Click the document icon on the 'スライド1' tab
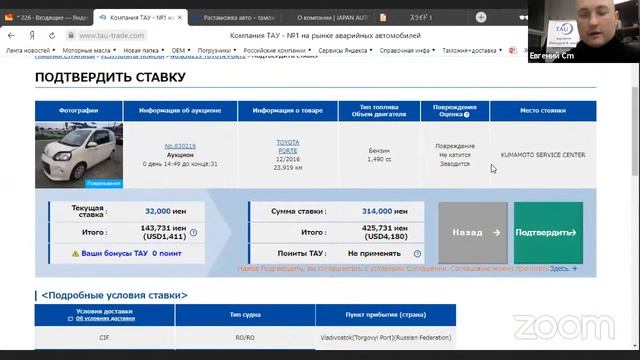This screenshot has width=640, height=360. tap(383, 18)
